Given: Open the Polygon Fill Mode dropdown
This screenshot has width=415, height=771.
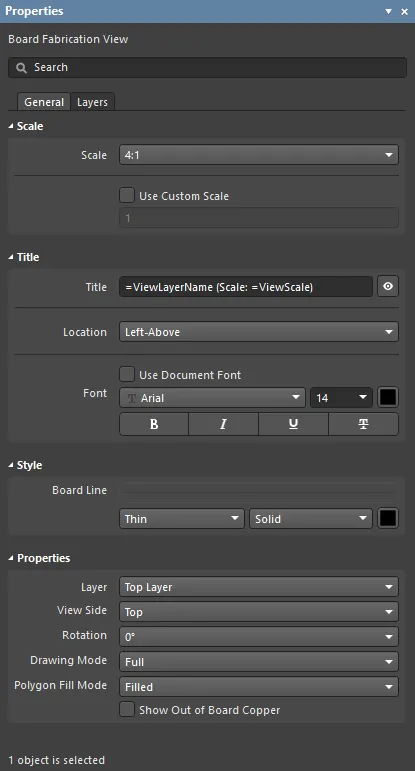Looking at the screenshot, I should tap(259, 687).
